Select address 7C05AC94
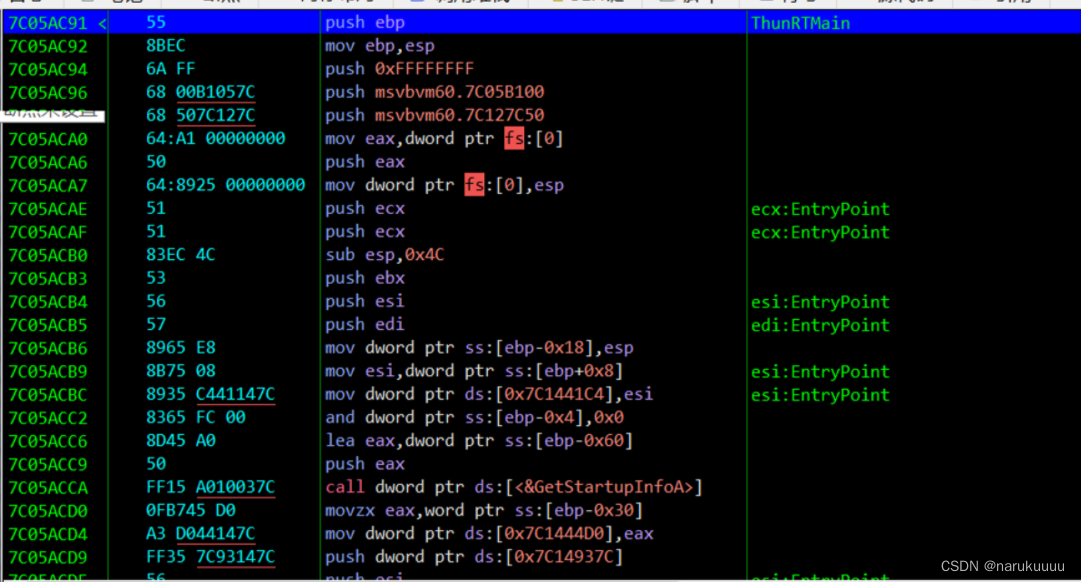The image size is (1081, 582). click(48, 70)
